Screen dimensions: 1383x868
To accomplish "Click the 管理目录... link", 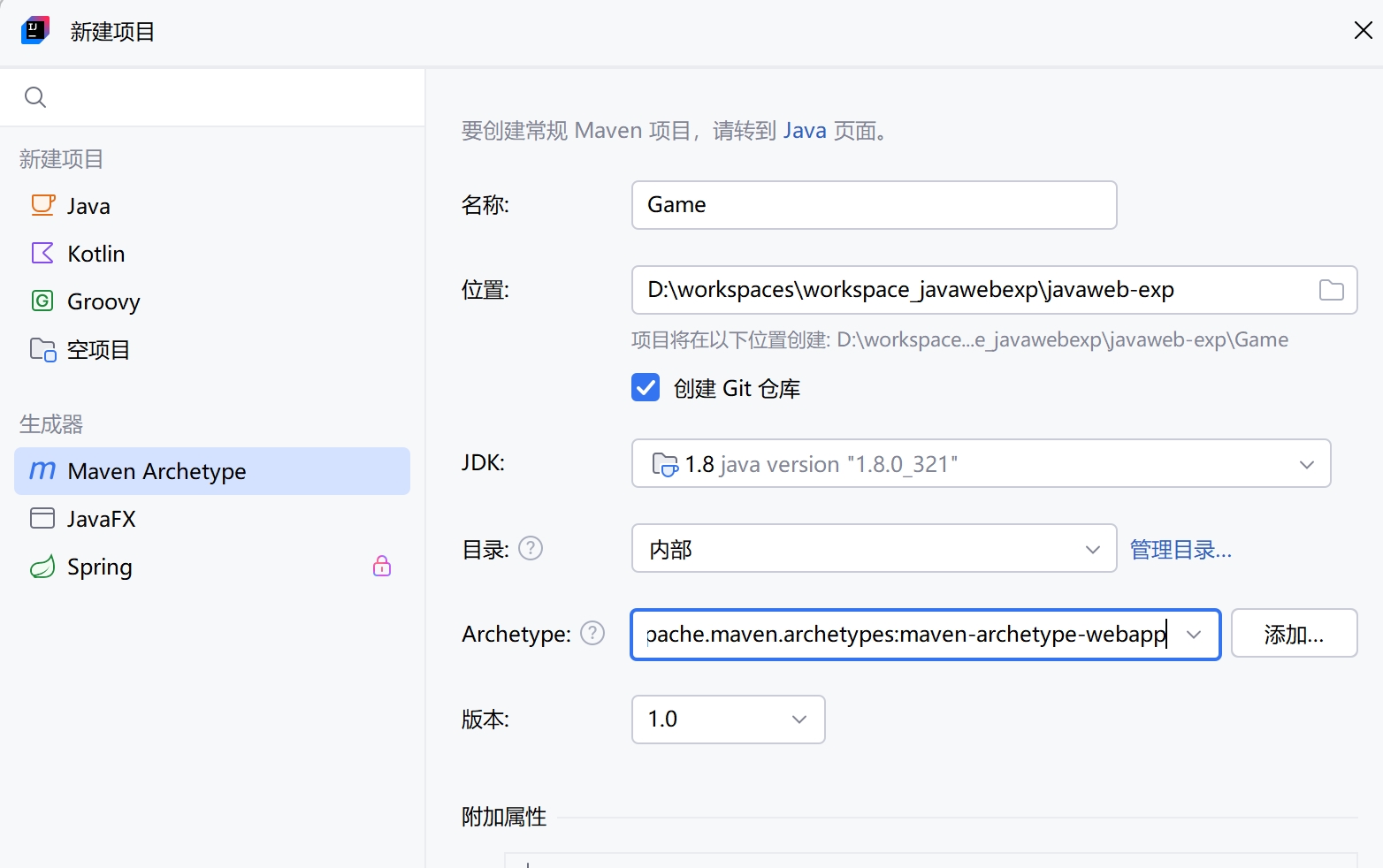I will pyautogui.click(x=1181, y=550).
